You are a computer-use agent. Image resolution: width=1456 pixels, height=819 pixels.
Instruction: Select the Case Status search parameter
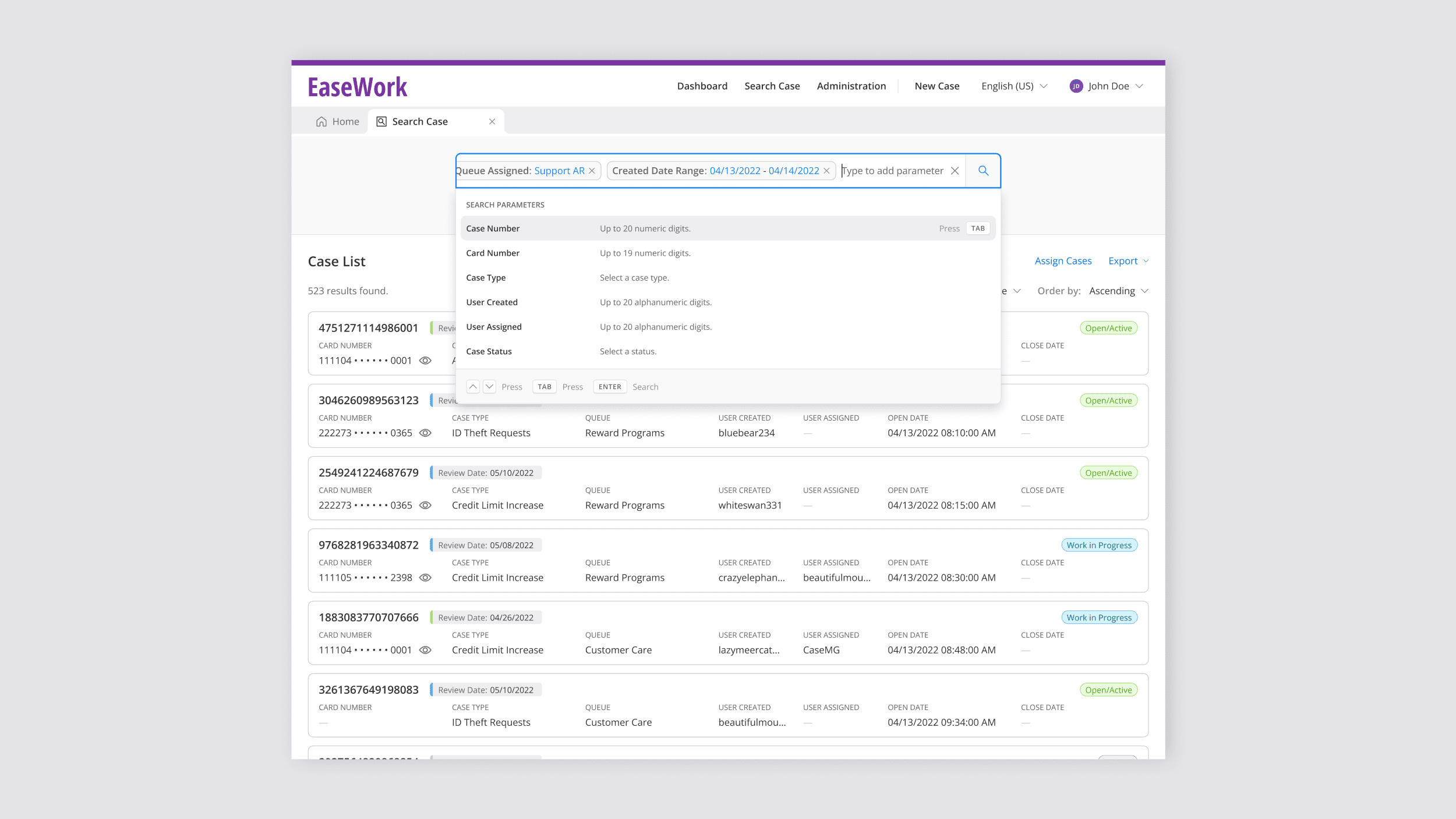click(x=489, y=351)
